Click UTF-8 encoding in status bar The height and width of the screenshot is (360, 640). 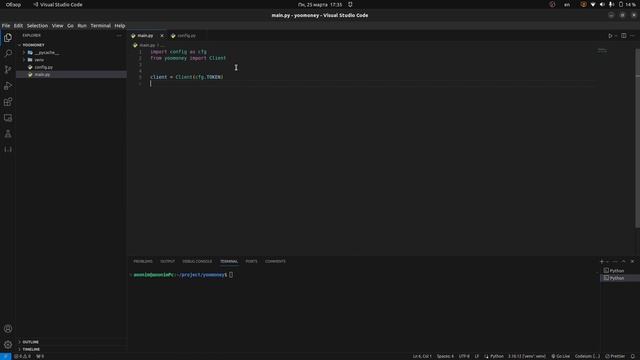tap(464, 356)
